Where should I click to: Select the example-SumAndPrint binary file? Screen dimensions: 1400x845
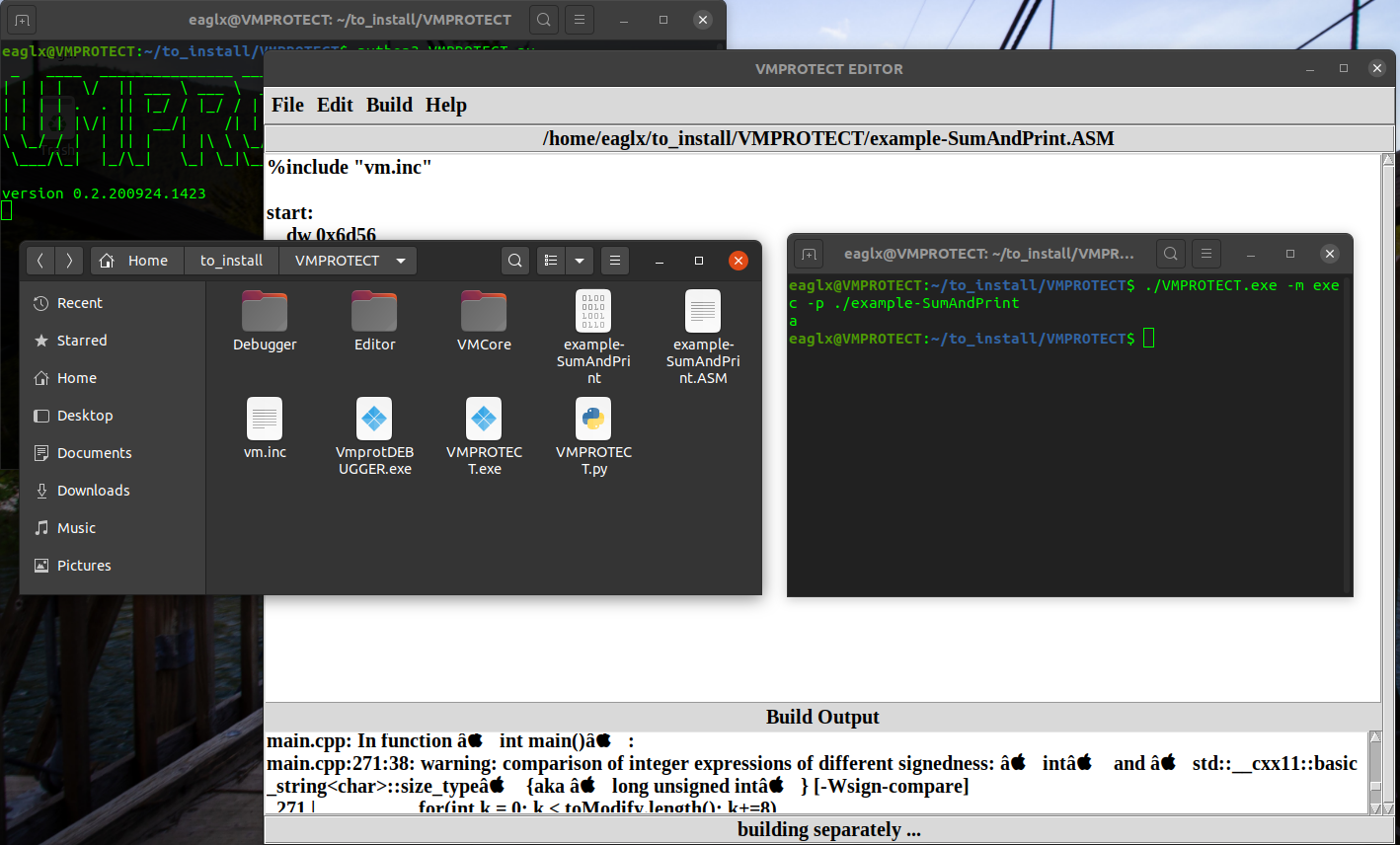tap(593, 337)
